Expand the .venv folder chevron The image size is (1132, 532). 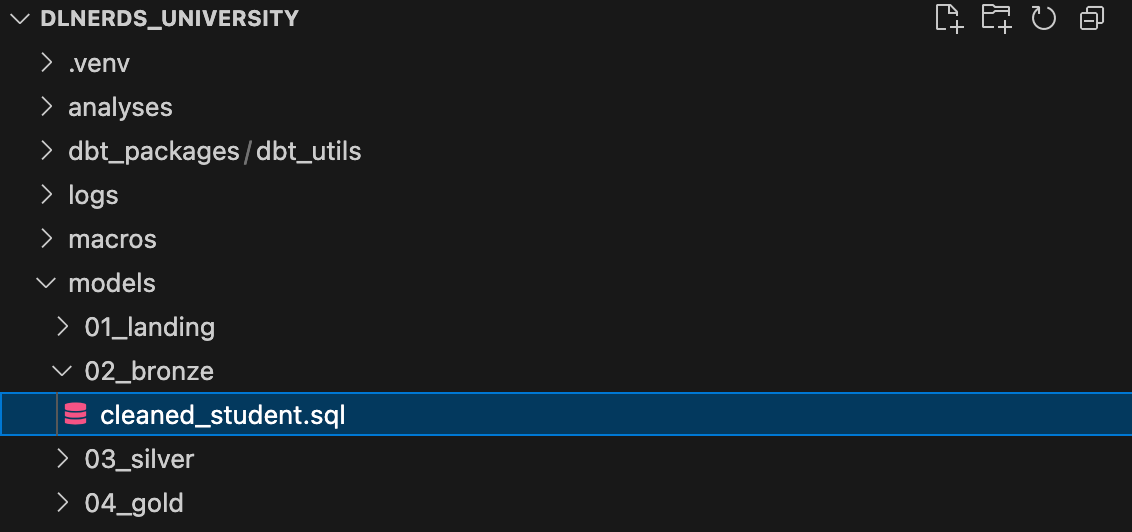click(x=47, y=63)
